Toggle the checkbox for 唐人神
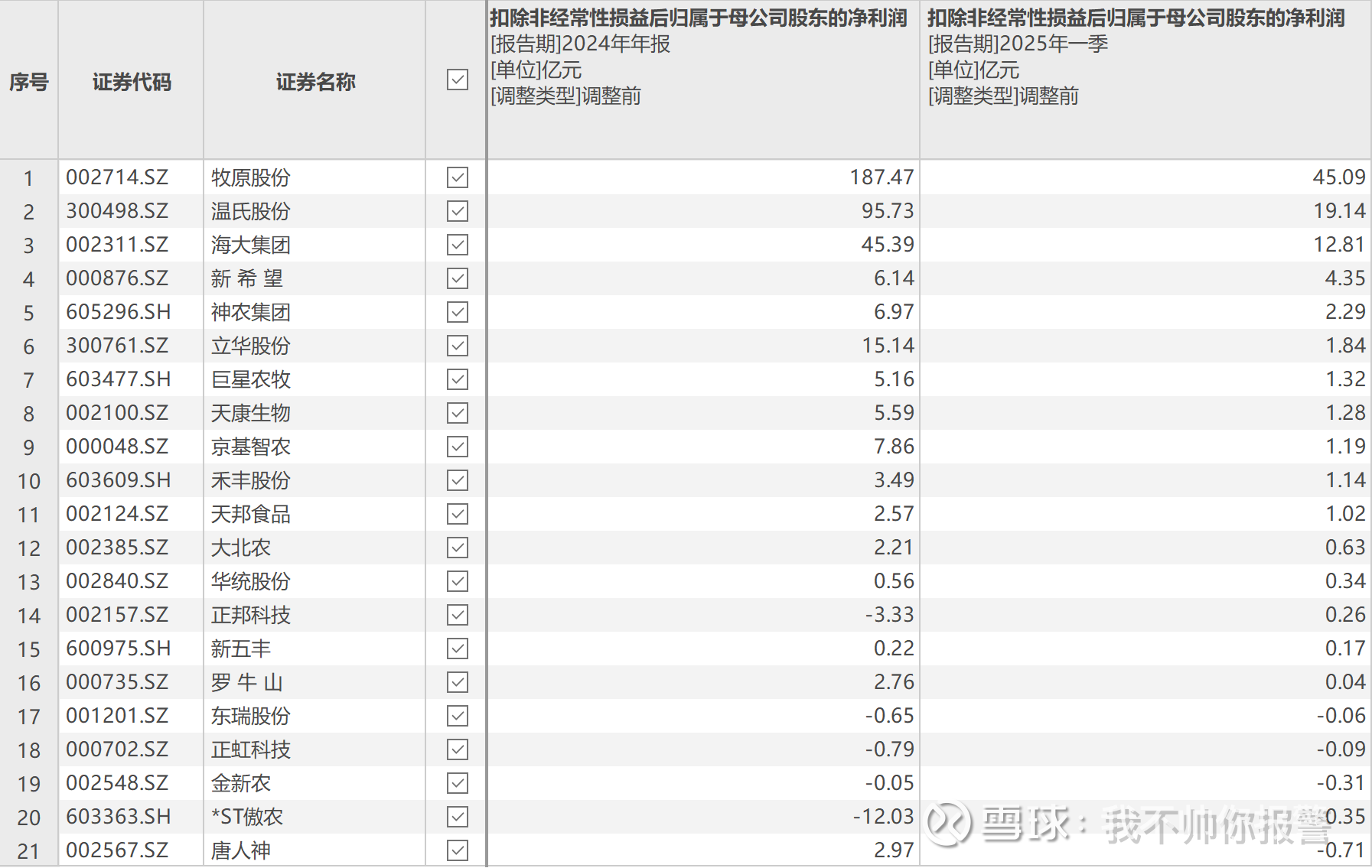The width and height of the screenshot is (1372, 868). (x=458, y=850)
